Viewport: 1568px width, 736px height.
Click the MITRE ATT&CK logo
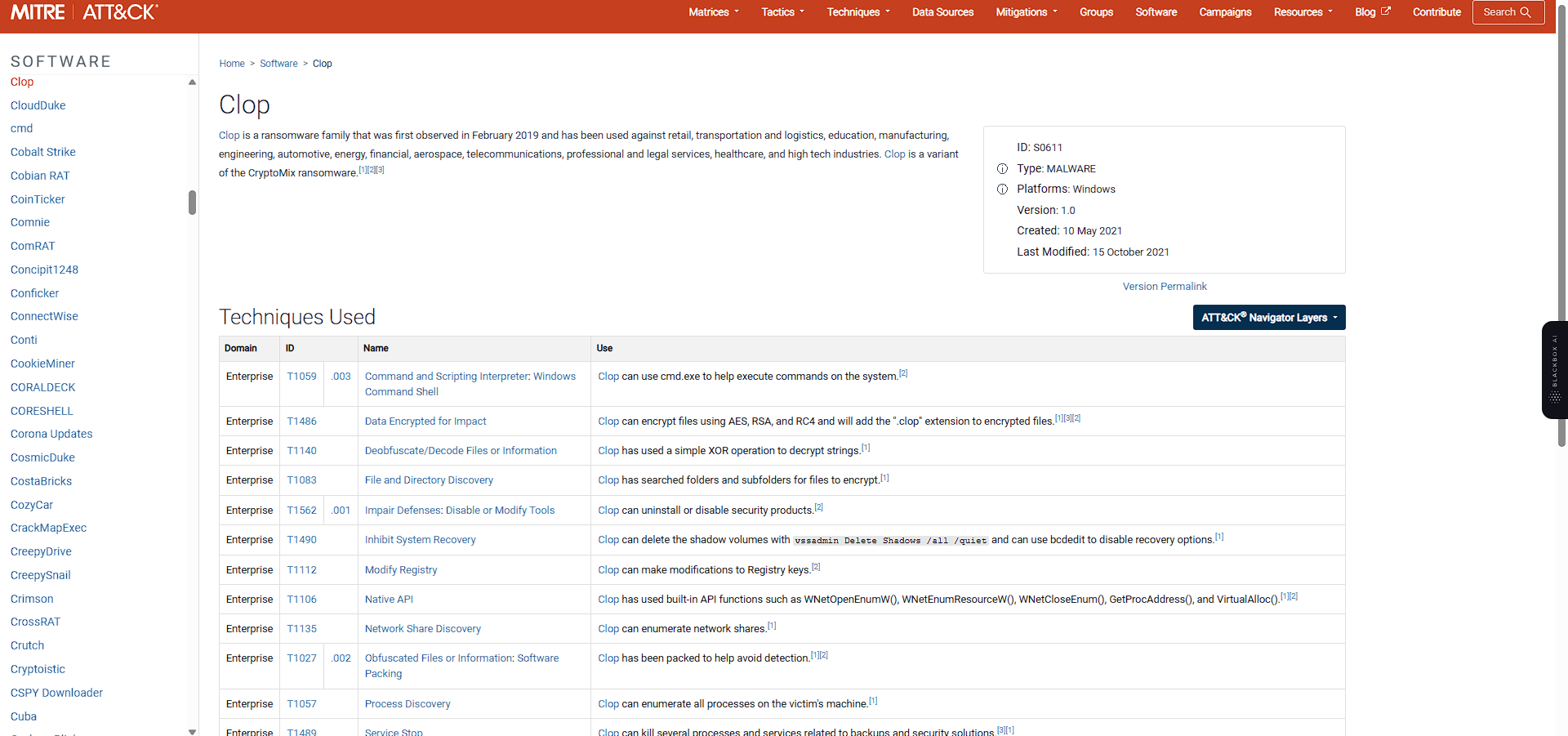click(x=84, y=12)
